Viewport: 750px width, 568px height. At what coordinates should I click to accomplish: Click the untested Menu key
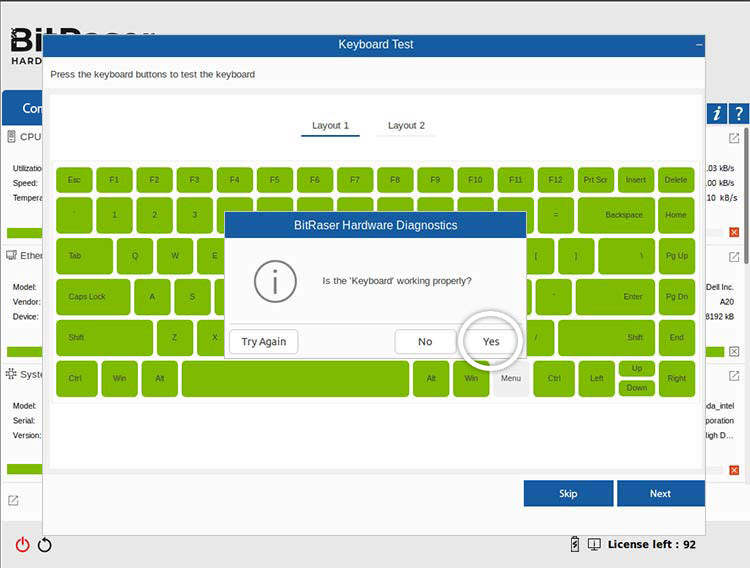(511, 379)
